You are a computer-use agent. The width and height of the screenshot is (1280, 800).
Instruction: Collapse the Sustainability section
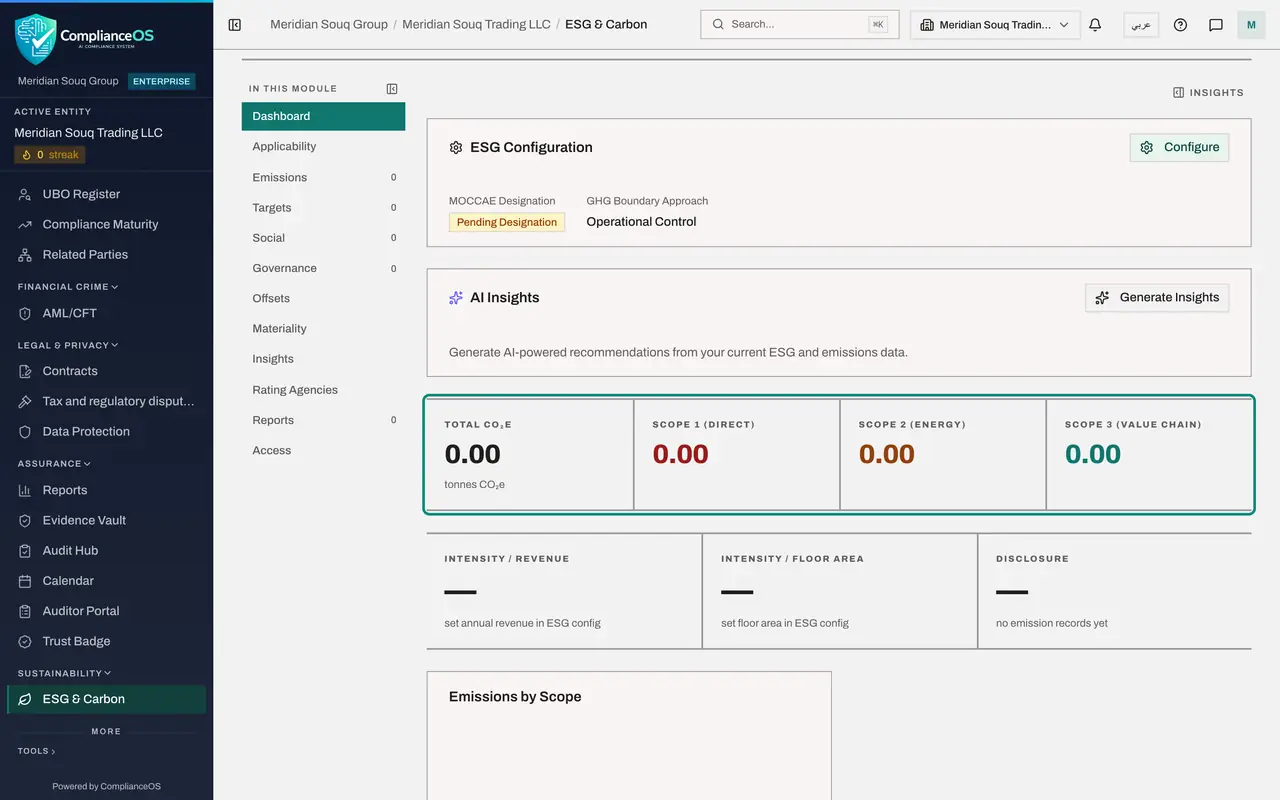(x=64, y=673)
